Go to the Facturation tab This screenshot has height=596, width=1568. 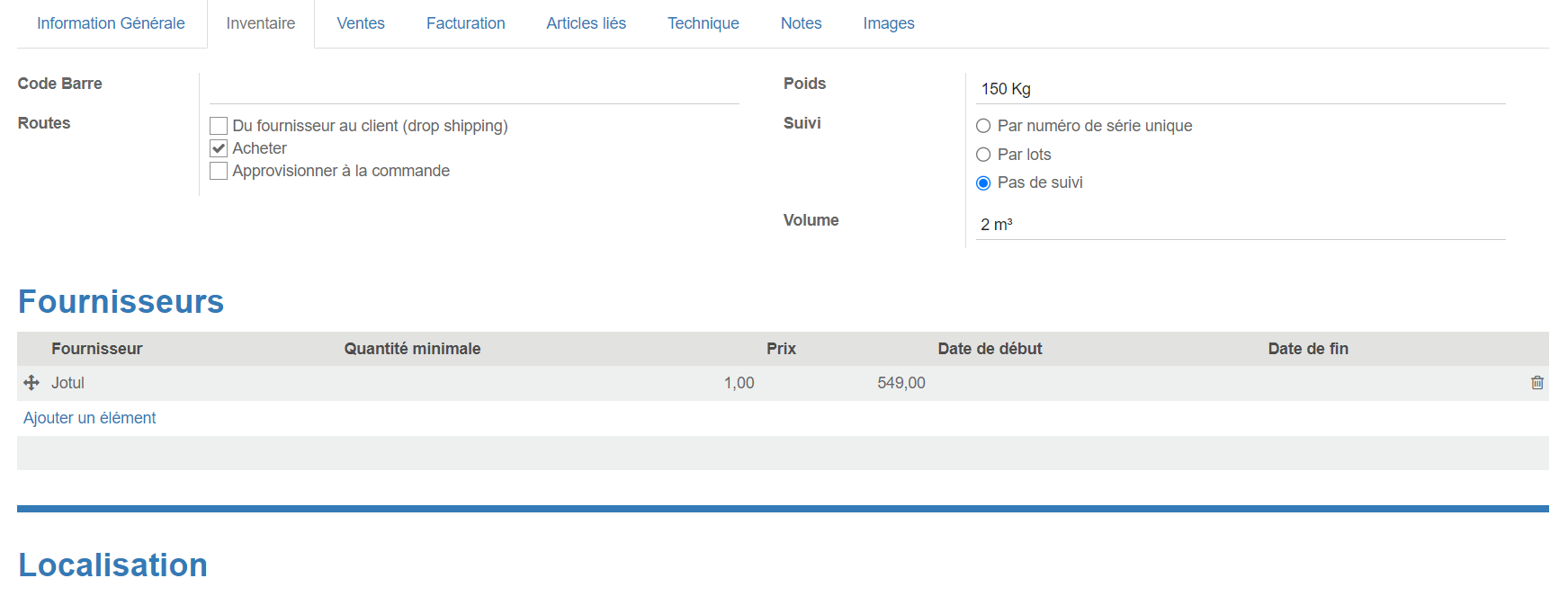pyautogui.click(x=466, y=23)
